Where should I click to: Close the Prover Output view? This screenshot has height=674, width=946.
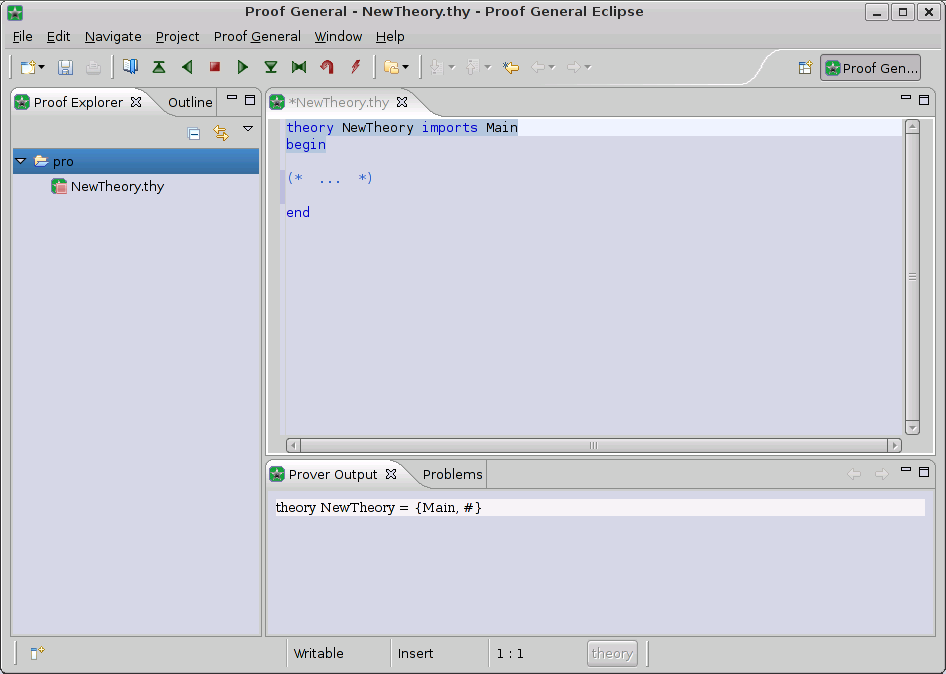(391, 474)
